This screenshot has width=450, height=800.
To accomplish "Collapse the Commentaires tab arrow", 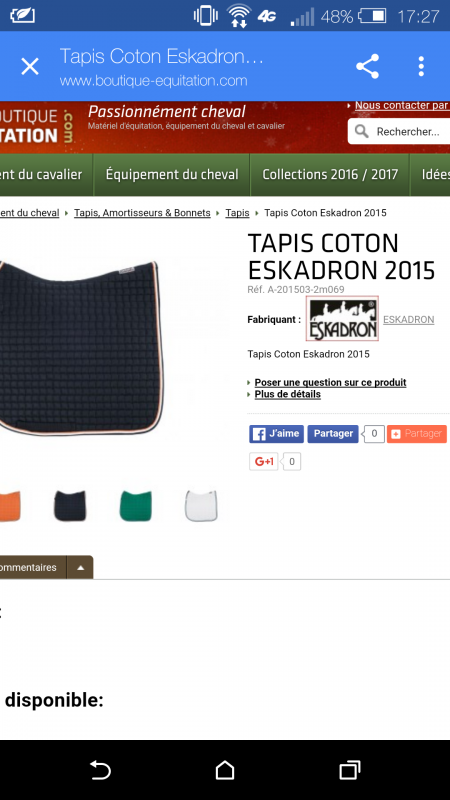I will click(81, 567).
